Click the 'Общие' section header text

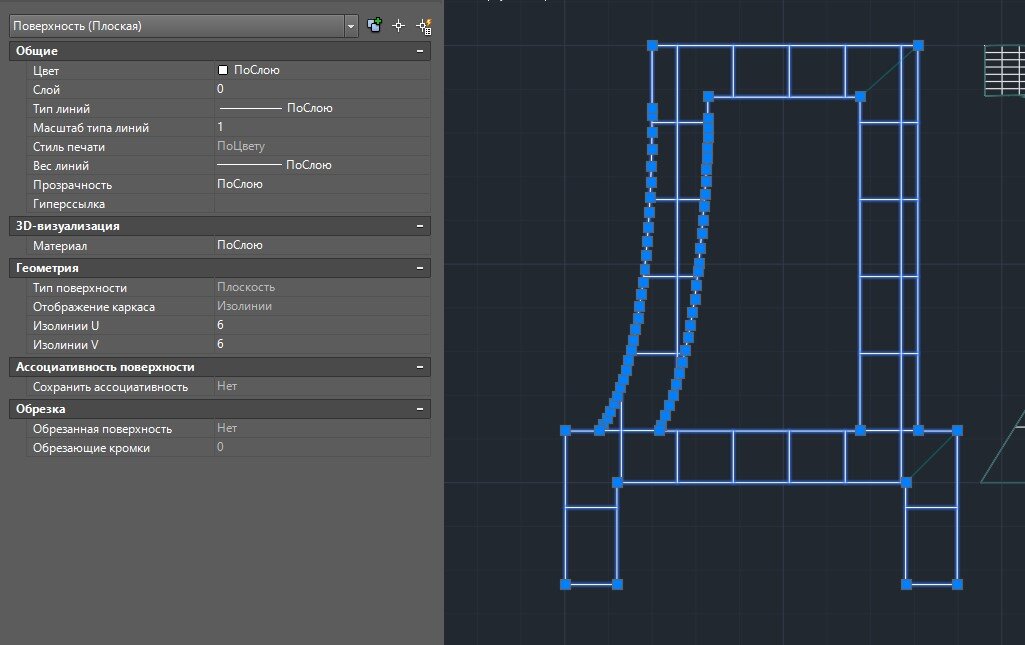pyautogui.click(x=37, y=51)
